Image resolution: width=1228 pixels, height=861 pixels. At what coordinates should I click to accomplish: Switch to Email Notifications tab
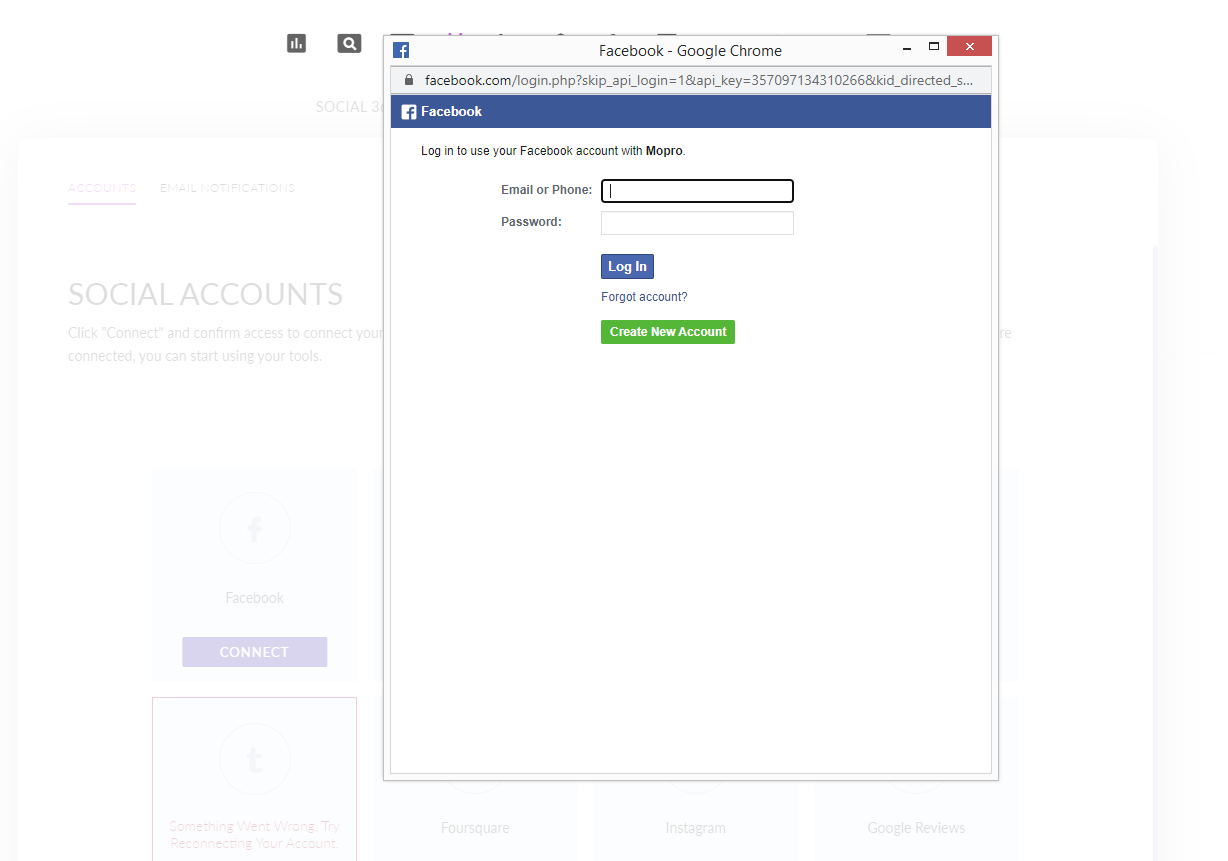click(x=227, y=188)
